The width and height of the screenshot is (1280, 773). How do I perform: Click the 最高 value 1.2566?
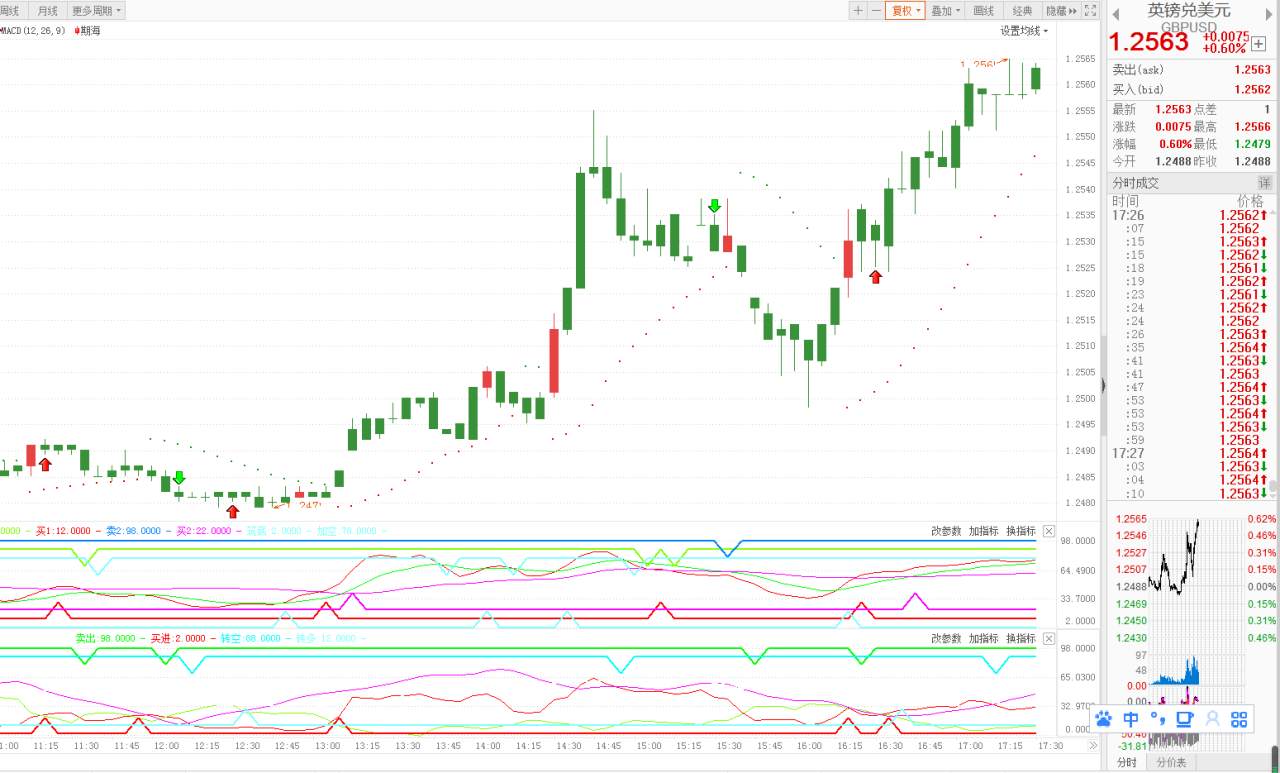pos(1252,127)
